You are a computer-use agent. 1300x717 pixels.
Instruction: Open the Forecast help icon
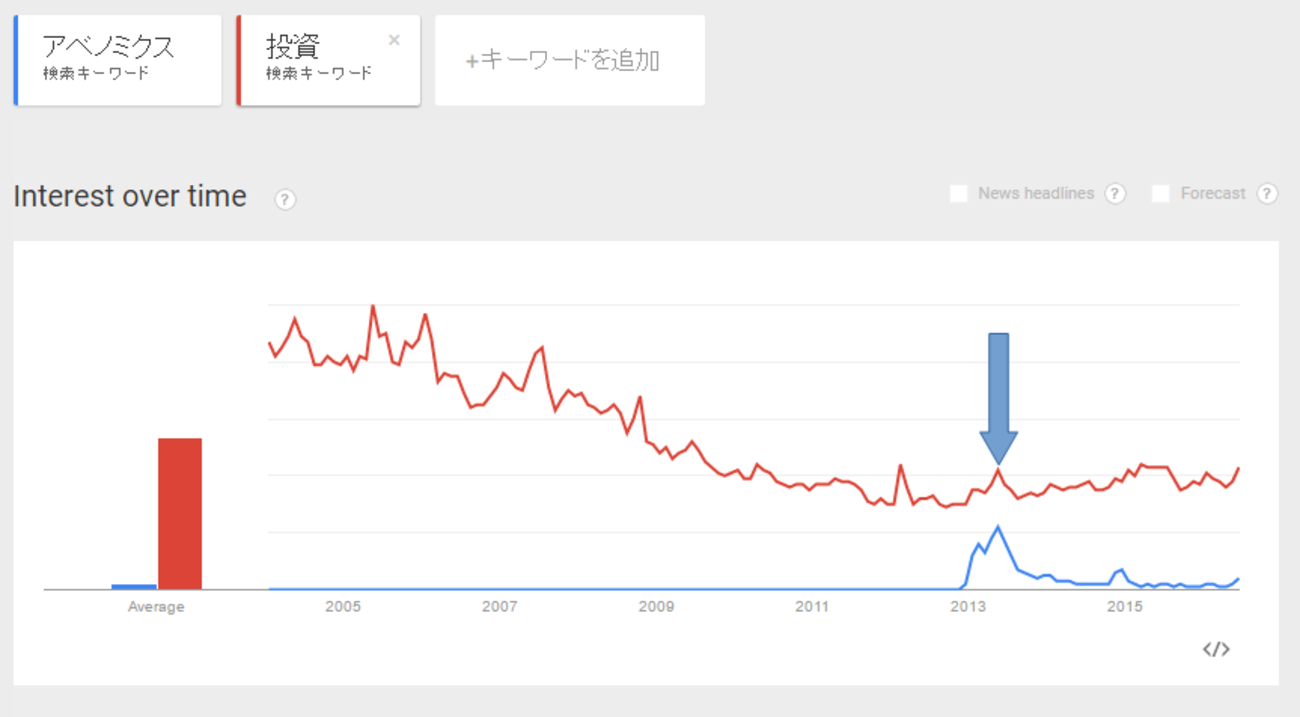(x=1267, y=194)
